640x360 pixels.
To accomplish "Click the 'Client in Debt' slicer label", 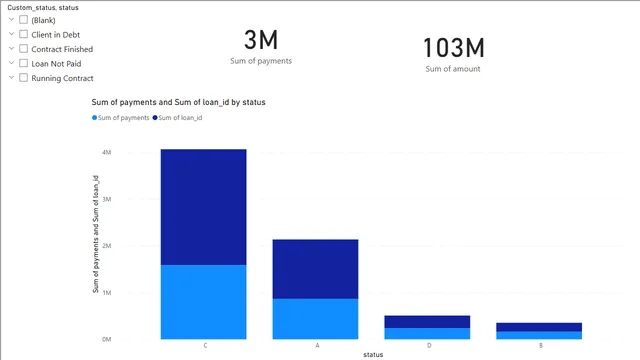I will point(56,35).
